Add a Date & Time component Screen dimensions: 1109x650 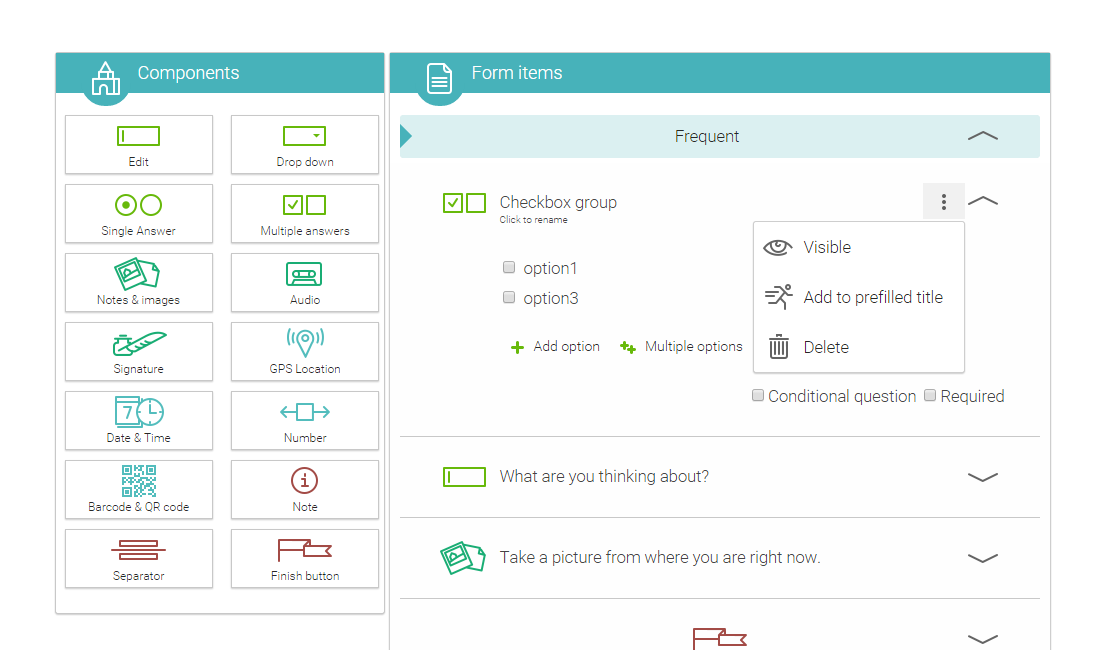139,420
